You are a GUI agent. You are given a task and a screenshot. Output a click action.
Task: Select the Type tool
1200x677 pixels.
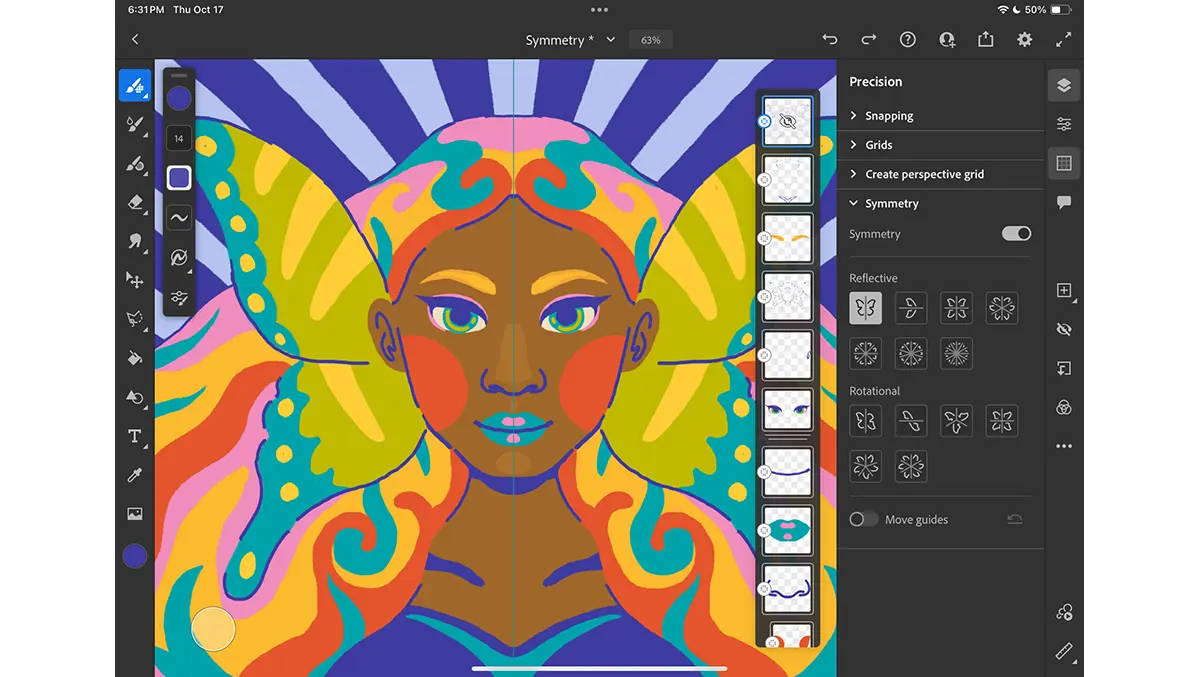coord(135,436)
